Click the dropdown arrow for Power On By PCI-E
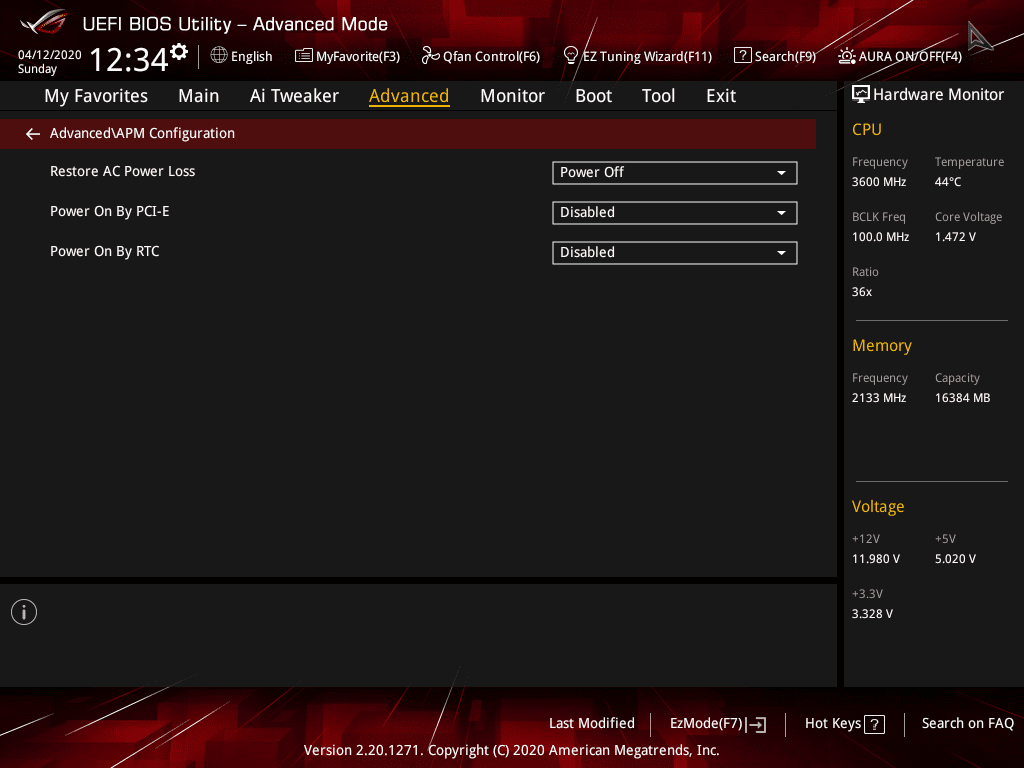This screenshot has height=768, width=1024. click(x=781, y=213)
